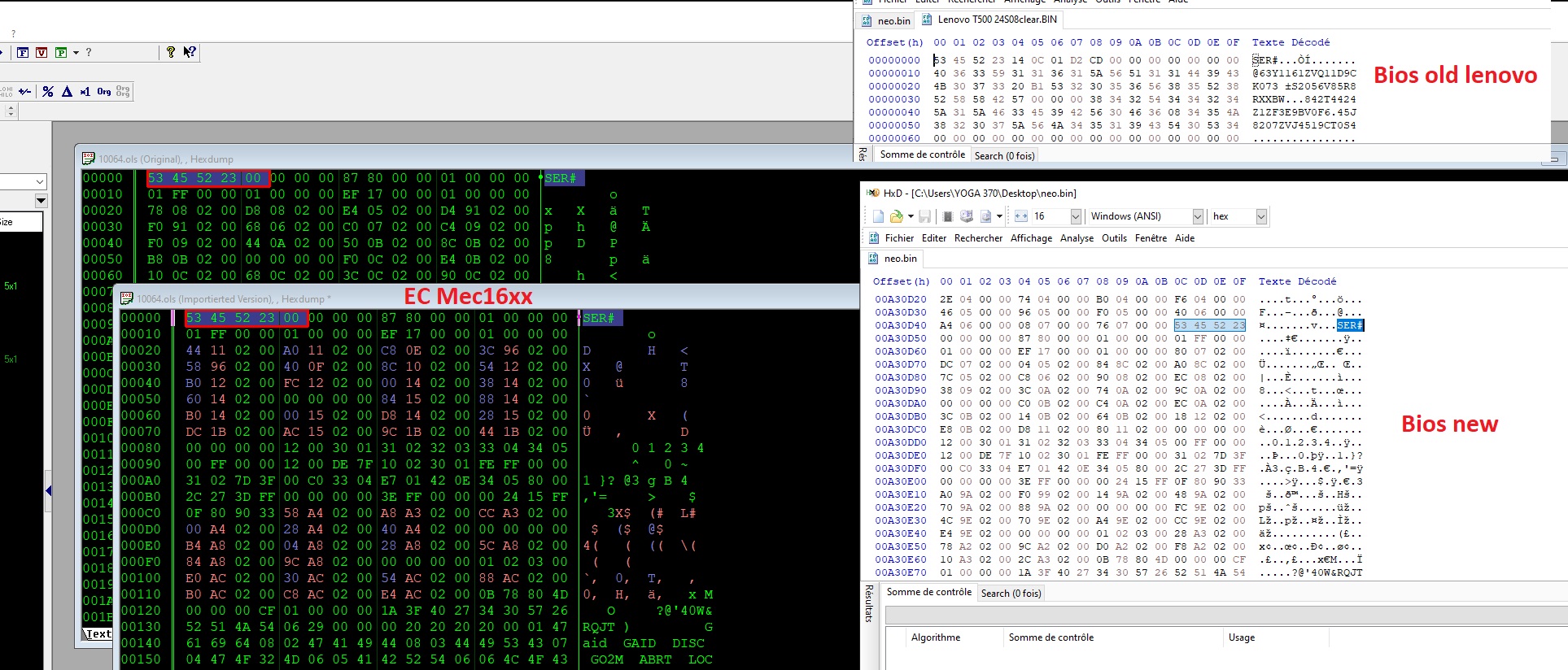The width and height of the screenshot is (1568, 670).
Task: Select the neo.bin tab in lower HxD window
Action: (x=893, y=259)
